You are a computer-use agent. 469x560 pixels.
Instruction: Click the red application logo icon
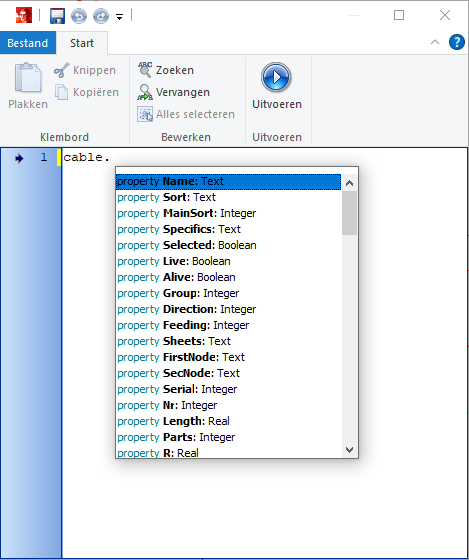pos(24,15)
